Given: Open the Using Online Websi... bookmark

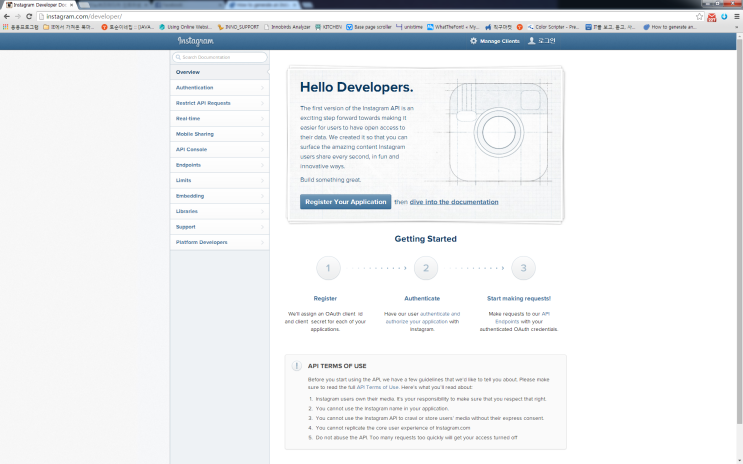Looking at the screenshot, I should click(x=186, y=27).
